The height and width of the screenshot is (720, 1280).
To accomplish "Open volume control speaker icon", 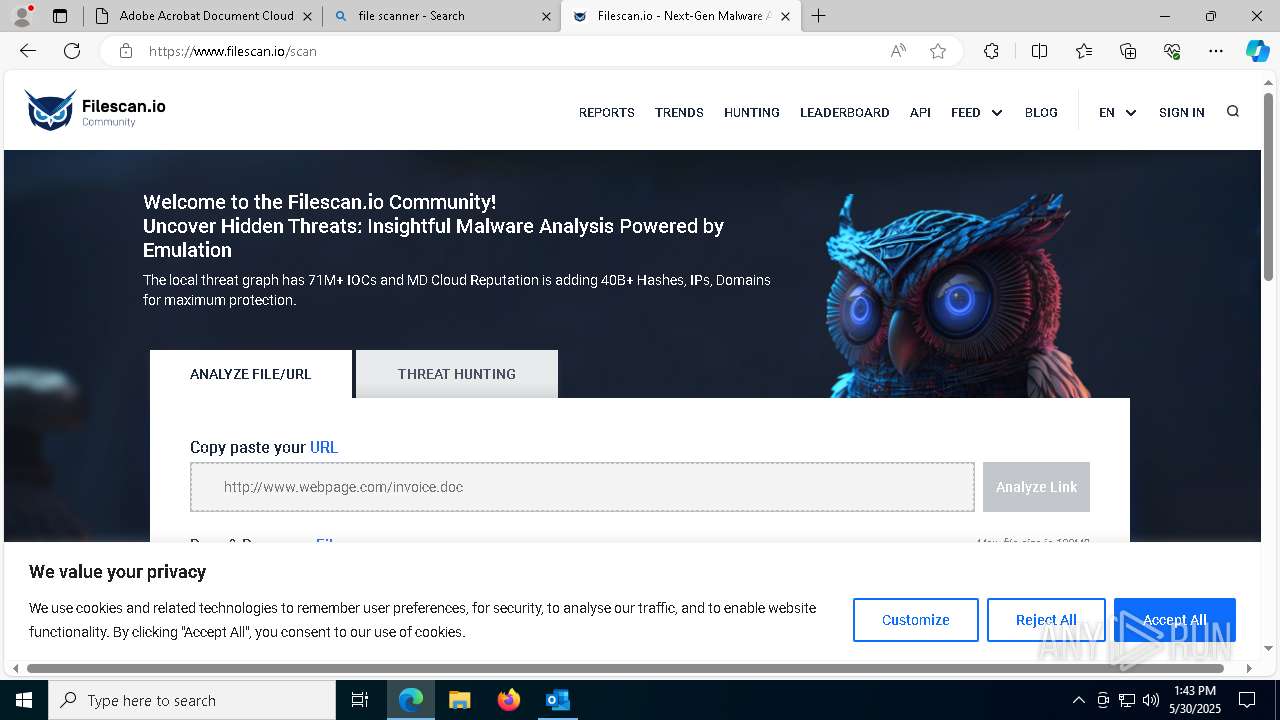I will [1151, 700].
